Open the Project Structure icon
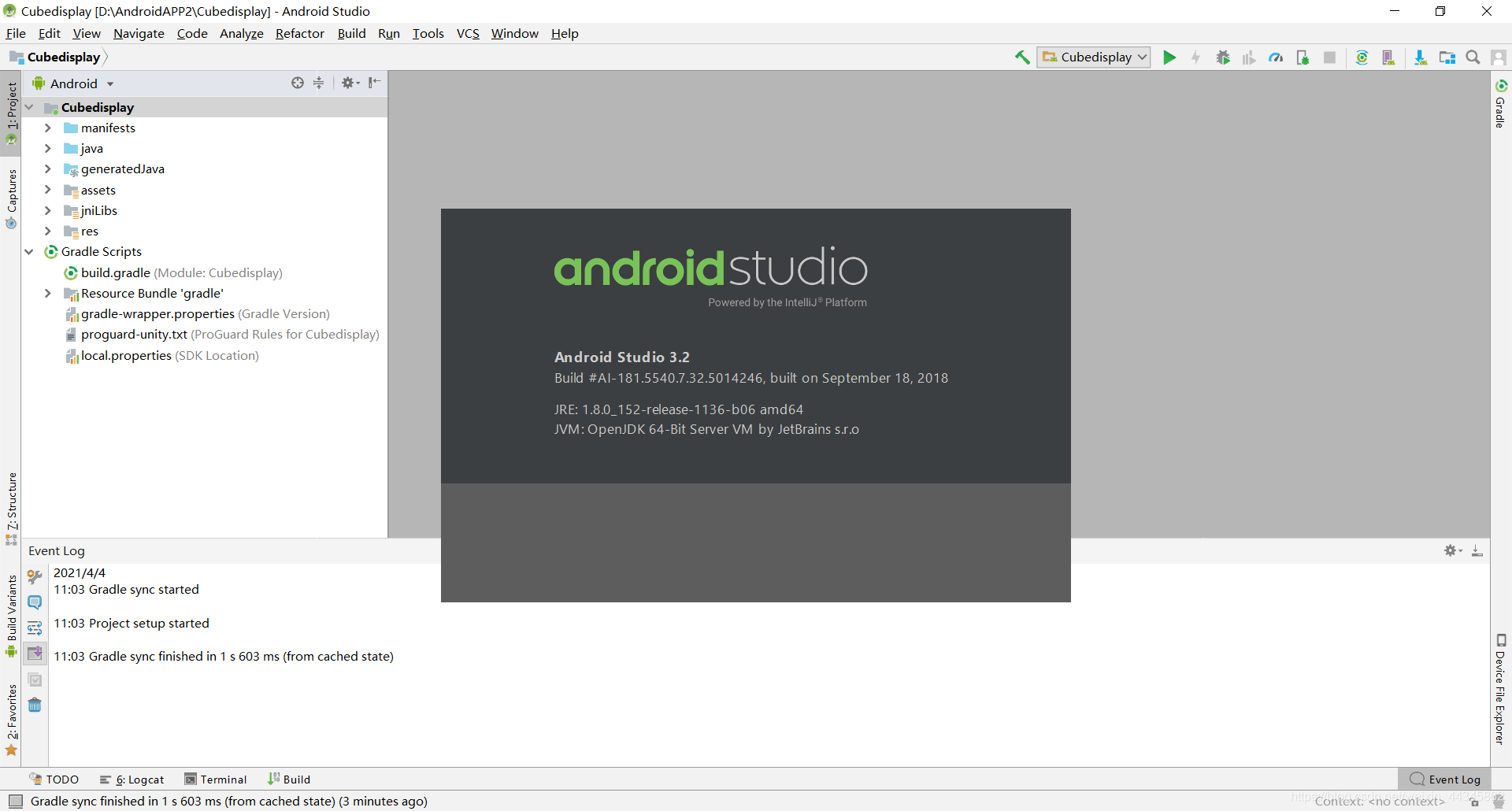This screenshot has height=811, width=1512. point(1447,57)
